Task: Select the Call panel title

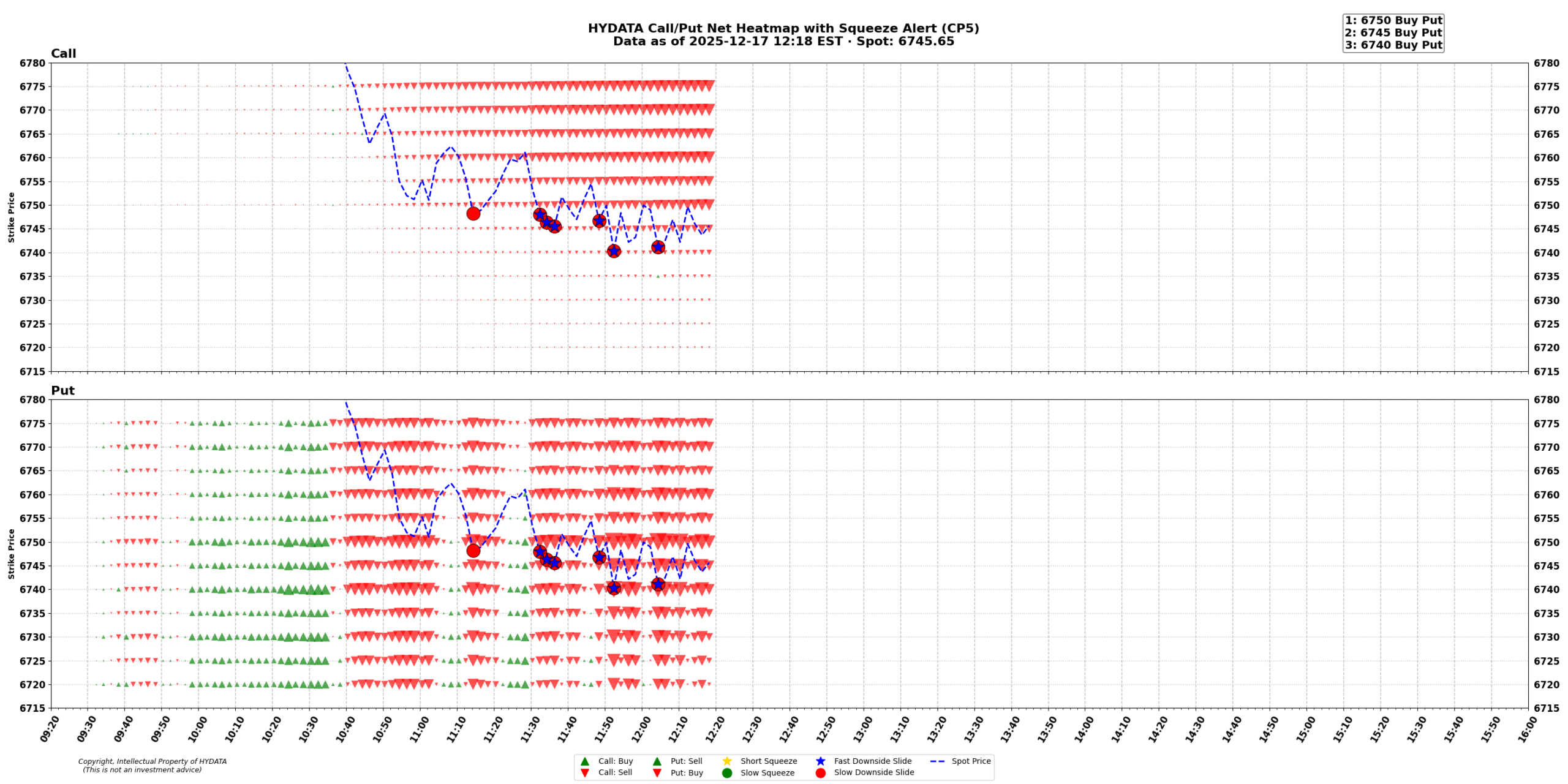Action: [63, 54]
